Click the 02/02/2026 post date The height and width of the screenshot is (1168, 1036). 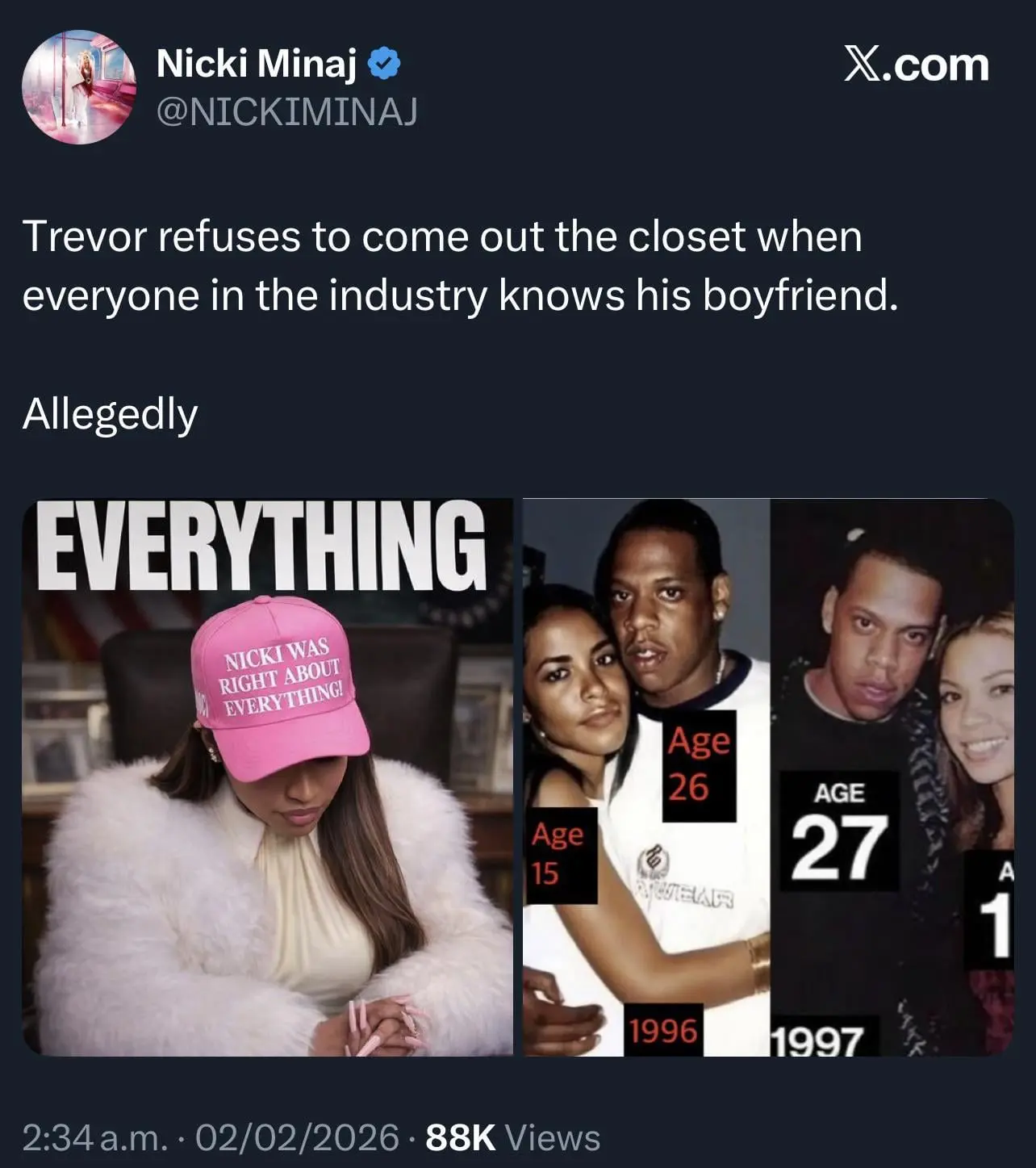click(297, 1138)
